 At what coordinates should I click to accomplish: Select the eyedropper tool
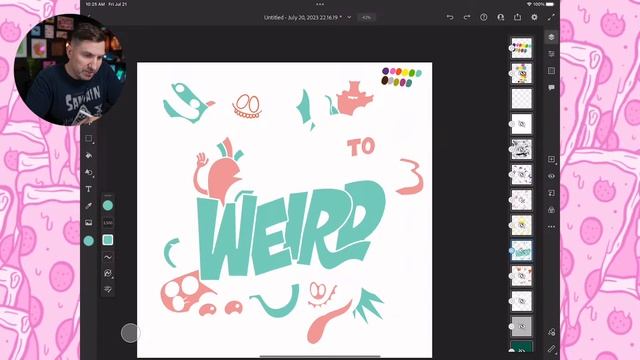89,206
